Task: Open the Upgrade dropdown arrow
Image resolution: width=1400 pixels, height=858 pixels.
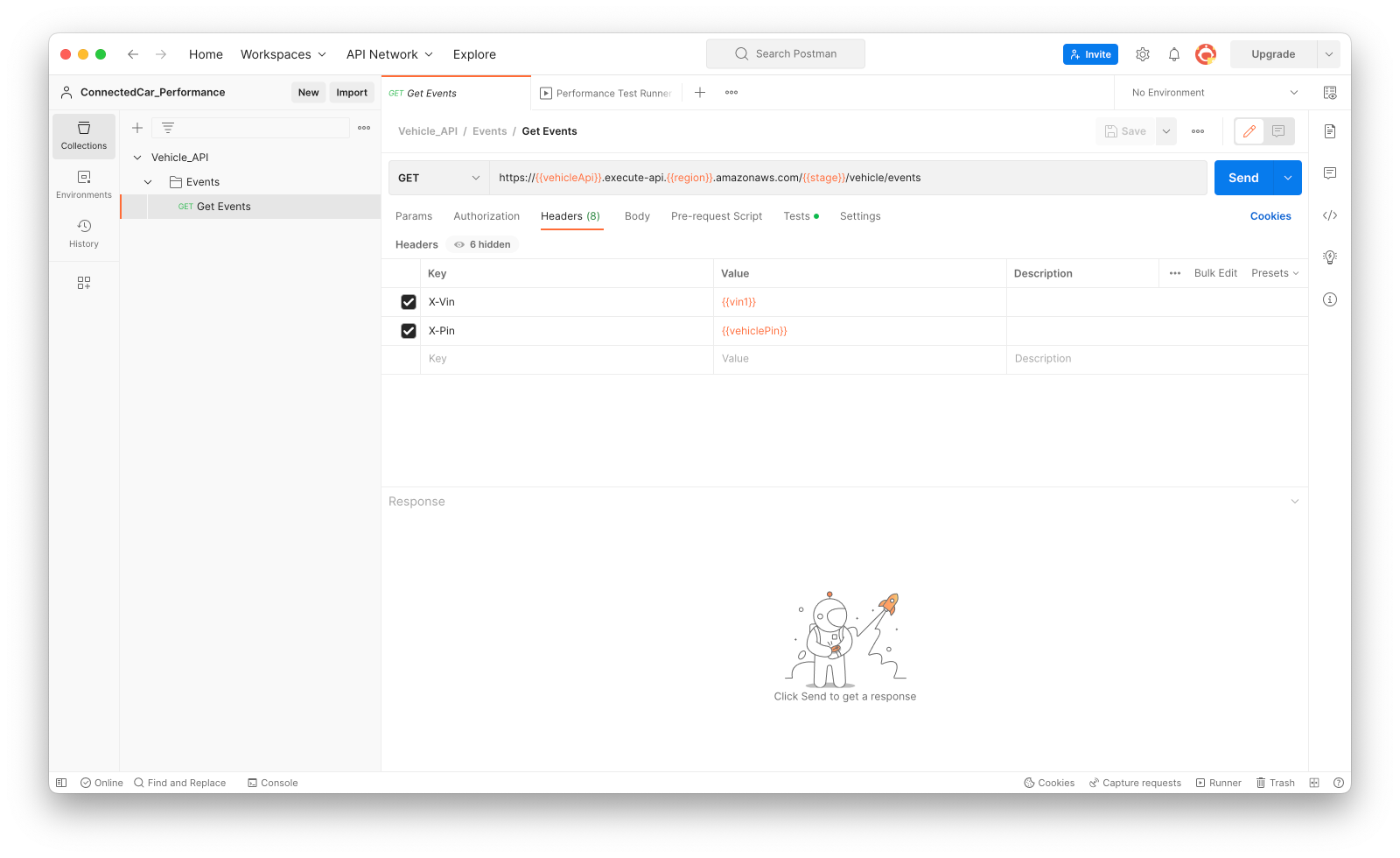Action: tap(1329, 54)
